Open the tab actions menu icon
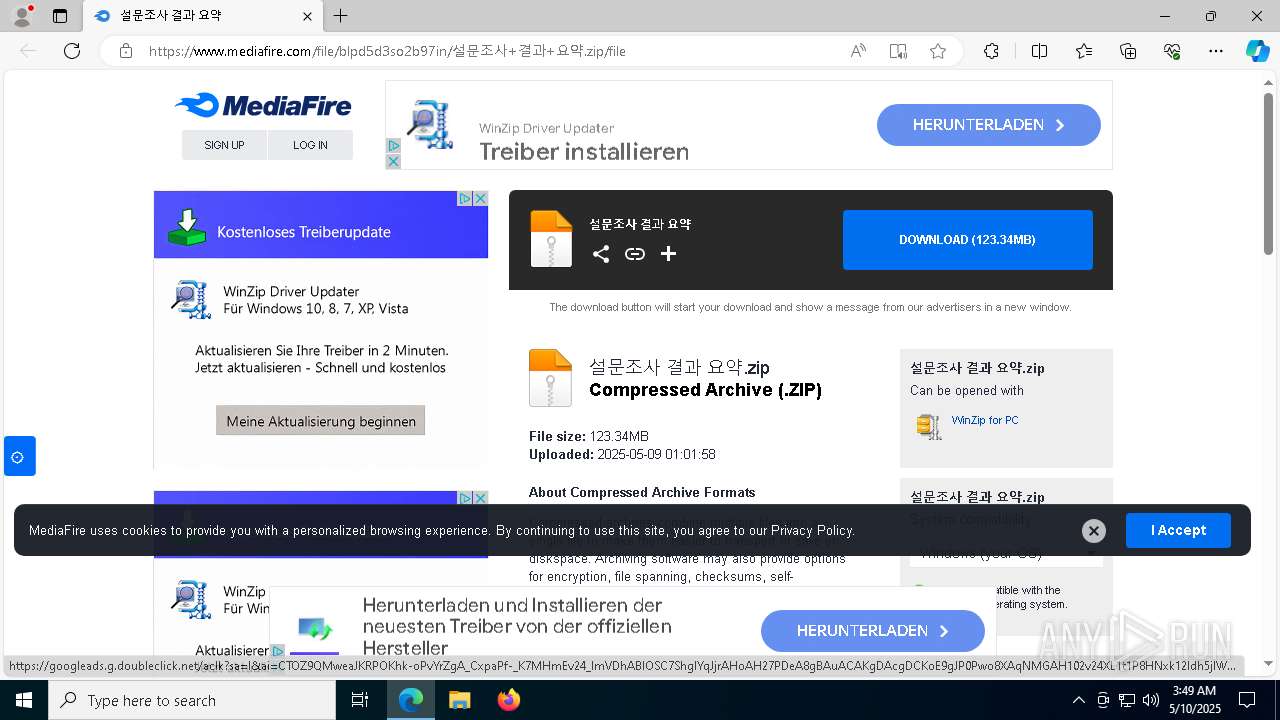 [x=60, y=16]
